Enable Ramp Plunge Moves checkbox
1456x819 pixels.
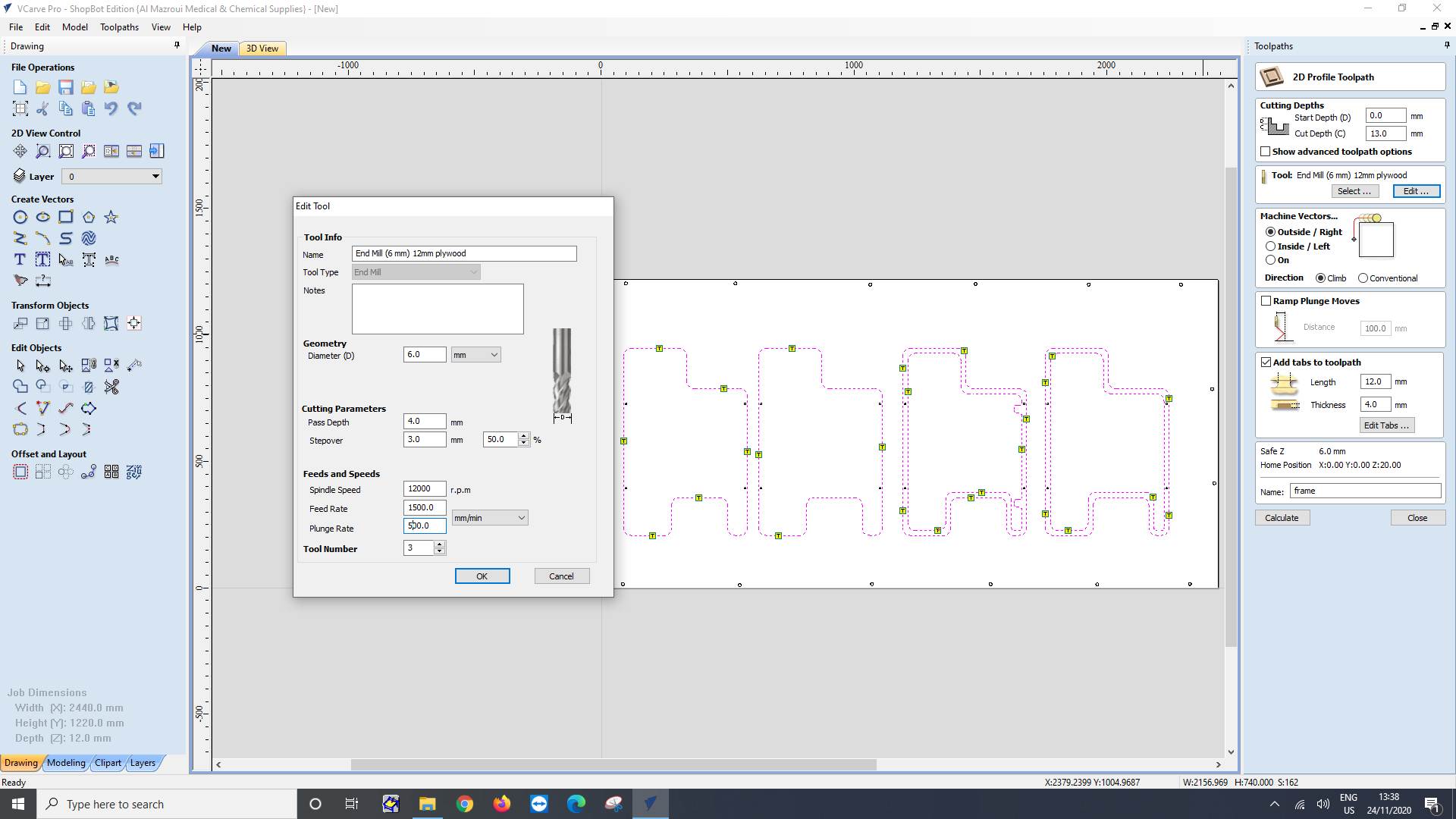(x=1266, y=301)
